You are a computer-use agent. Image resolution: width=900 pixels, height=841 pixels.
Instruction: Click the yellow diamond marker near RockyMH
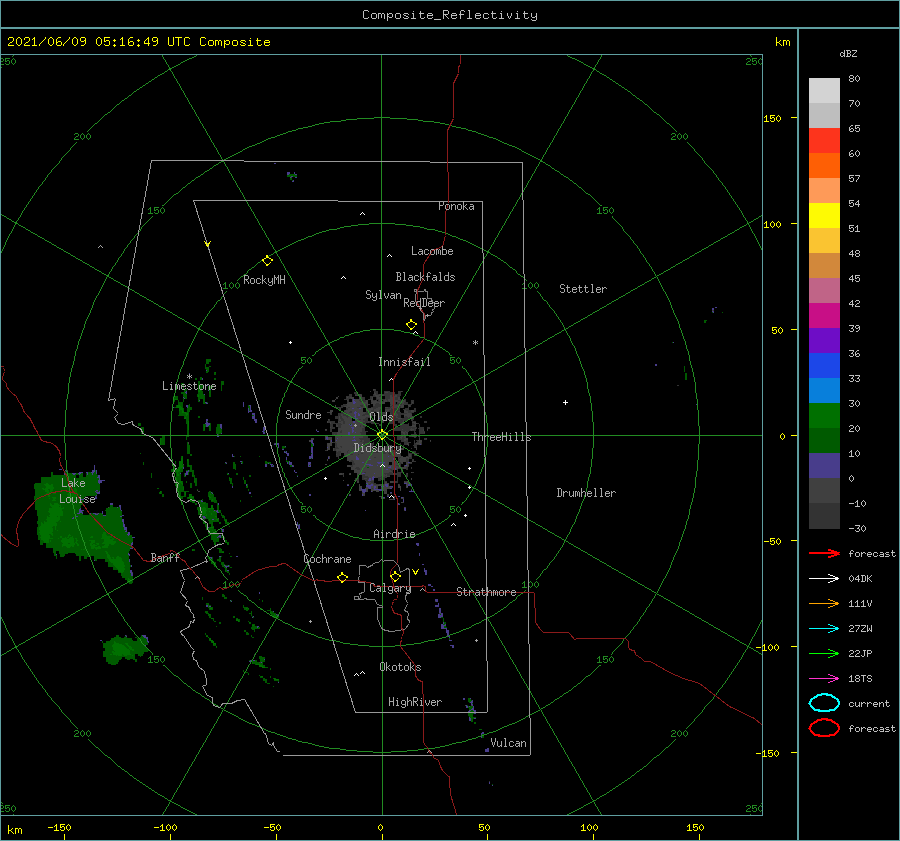(267, 260)
